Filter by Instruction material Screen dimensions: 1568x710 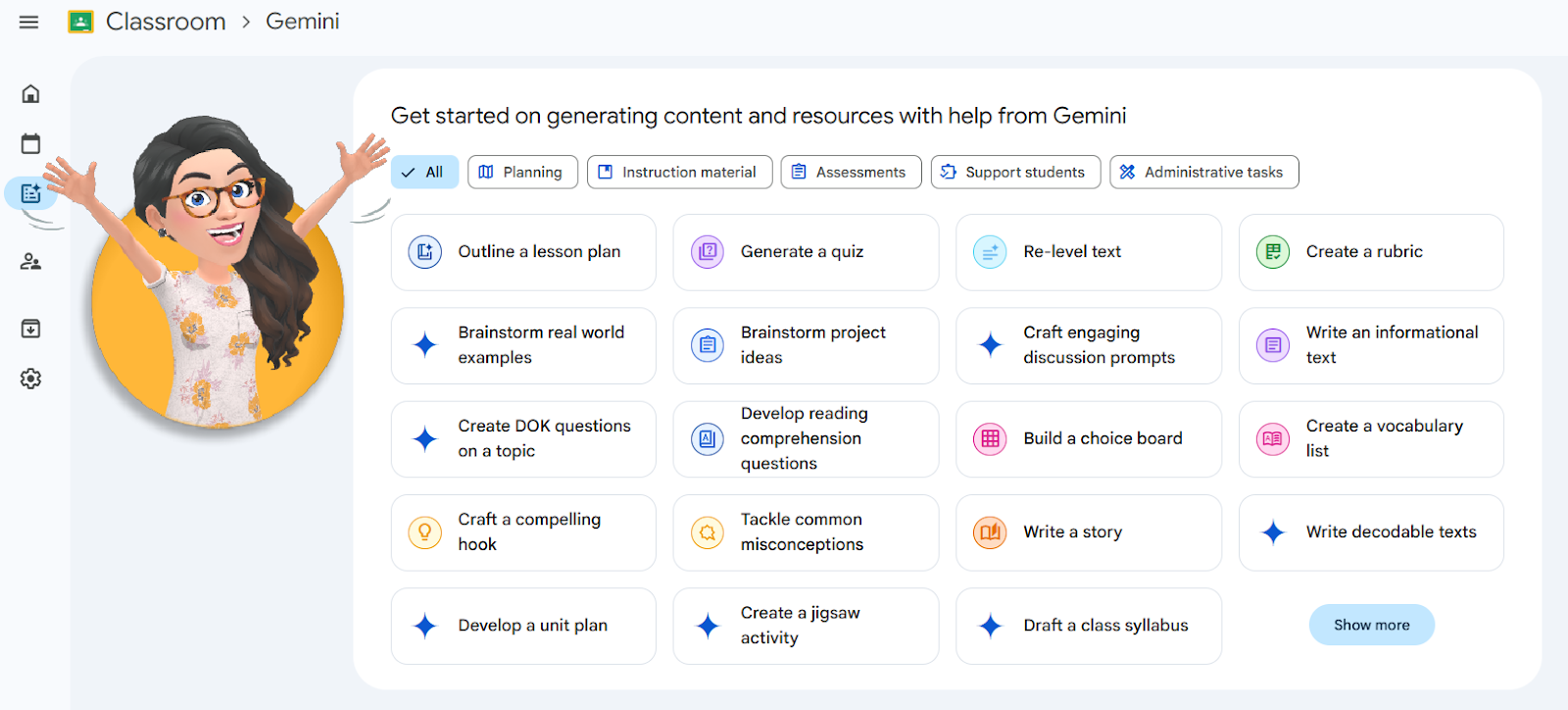coord(678,172)
